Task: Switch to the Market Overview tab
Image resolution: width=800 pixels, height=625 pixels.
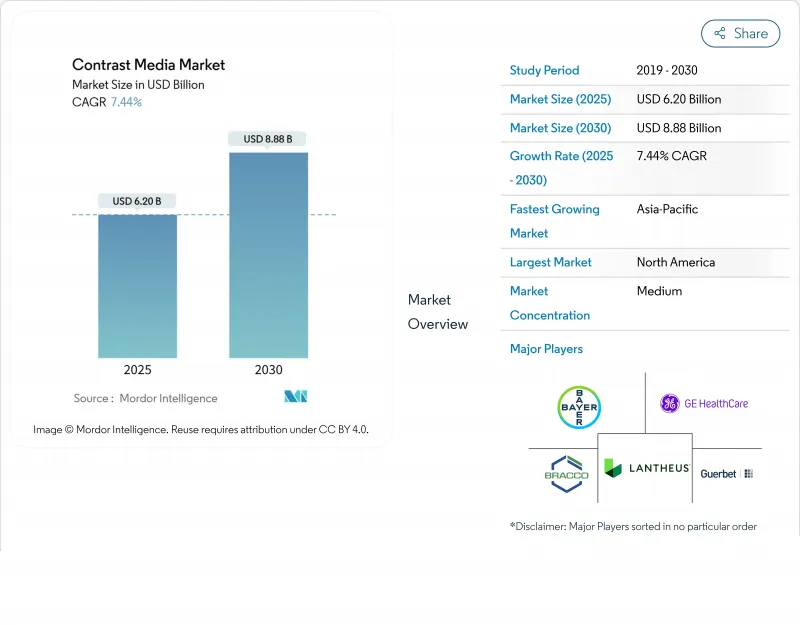Action: point(437,311)
